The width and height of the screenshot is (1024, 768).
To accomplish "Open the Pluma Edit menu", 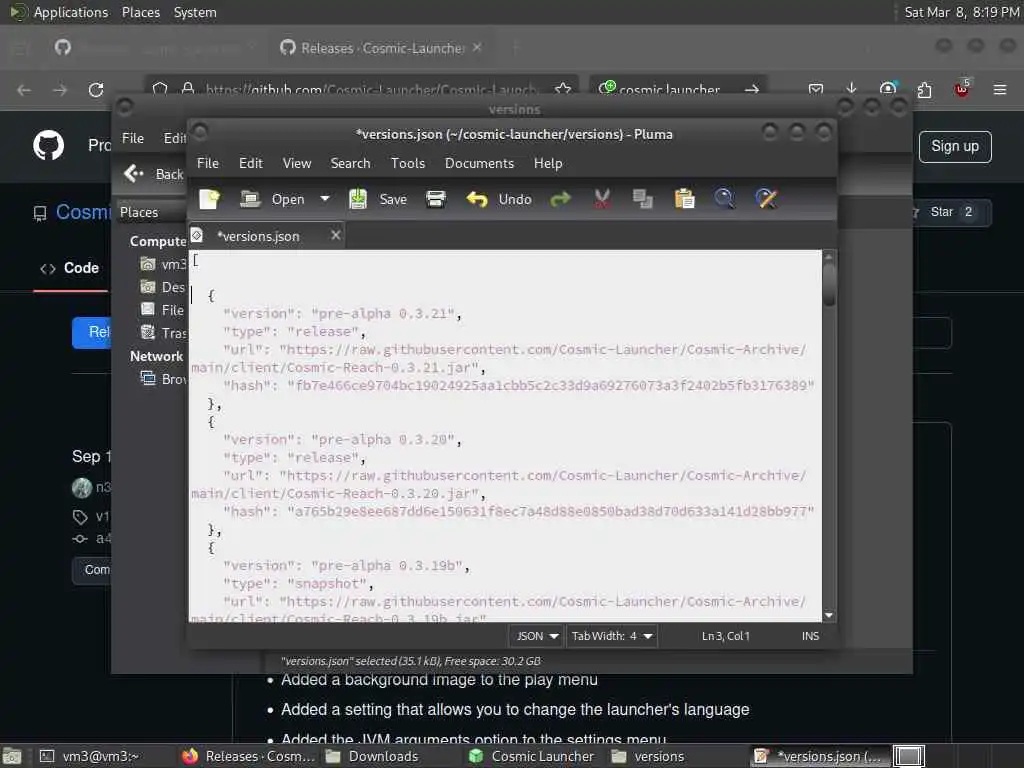I will [251, 163].
